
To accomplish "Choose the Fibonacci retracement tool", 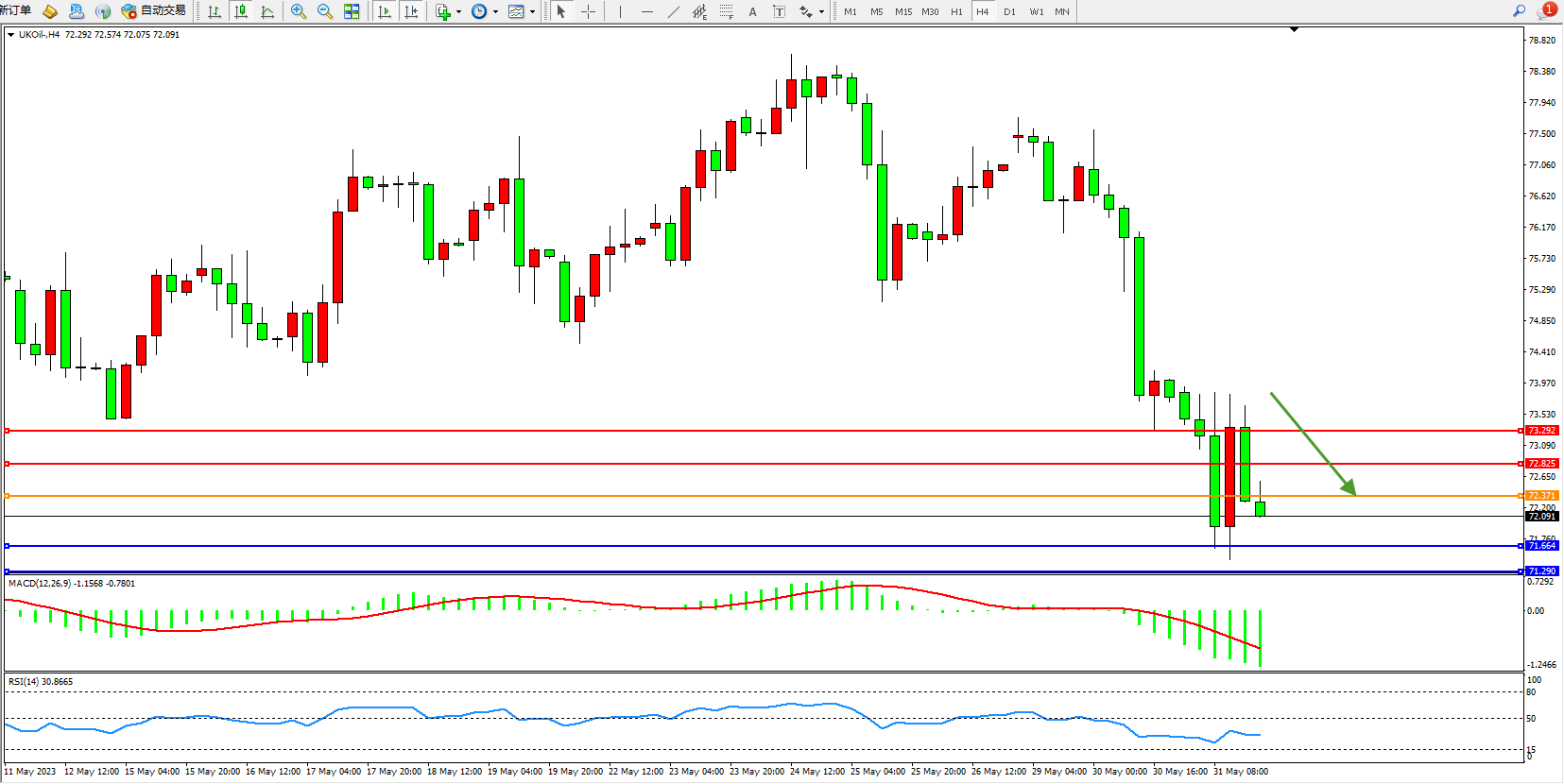I will [726, 11].
